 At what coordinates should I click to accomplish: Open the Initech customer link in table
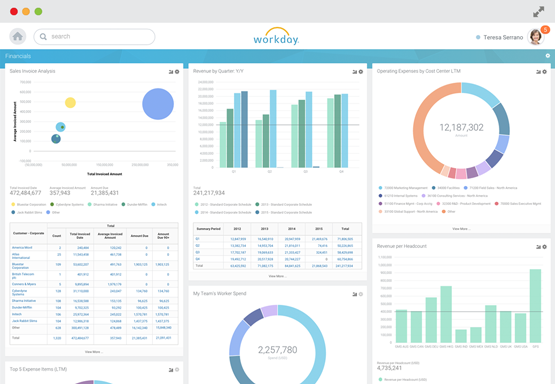(17, 314)
